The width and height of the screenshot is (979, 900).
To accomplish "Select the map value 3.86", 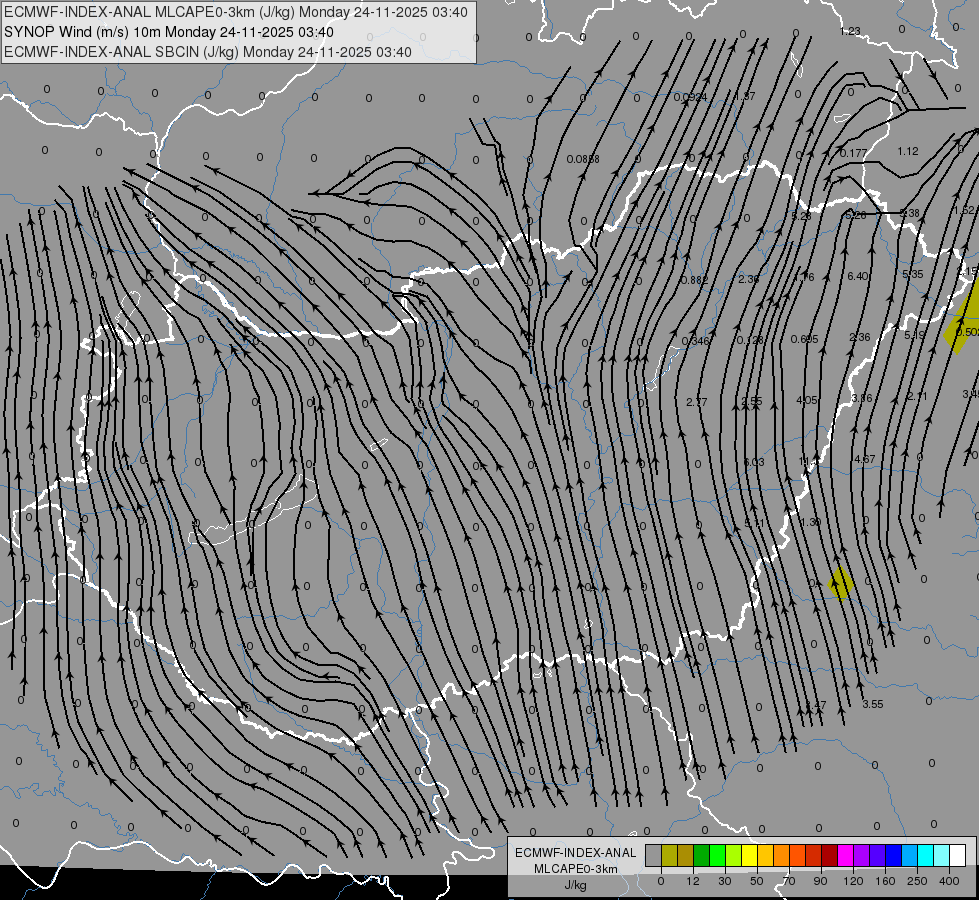I will tap(862, 398).
